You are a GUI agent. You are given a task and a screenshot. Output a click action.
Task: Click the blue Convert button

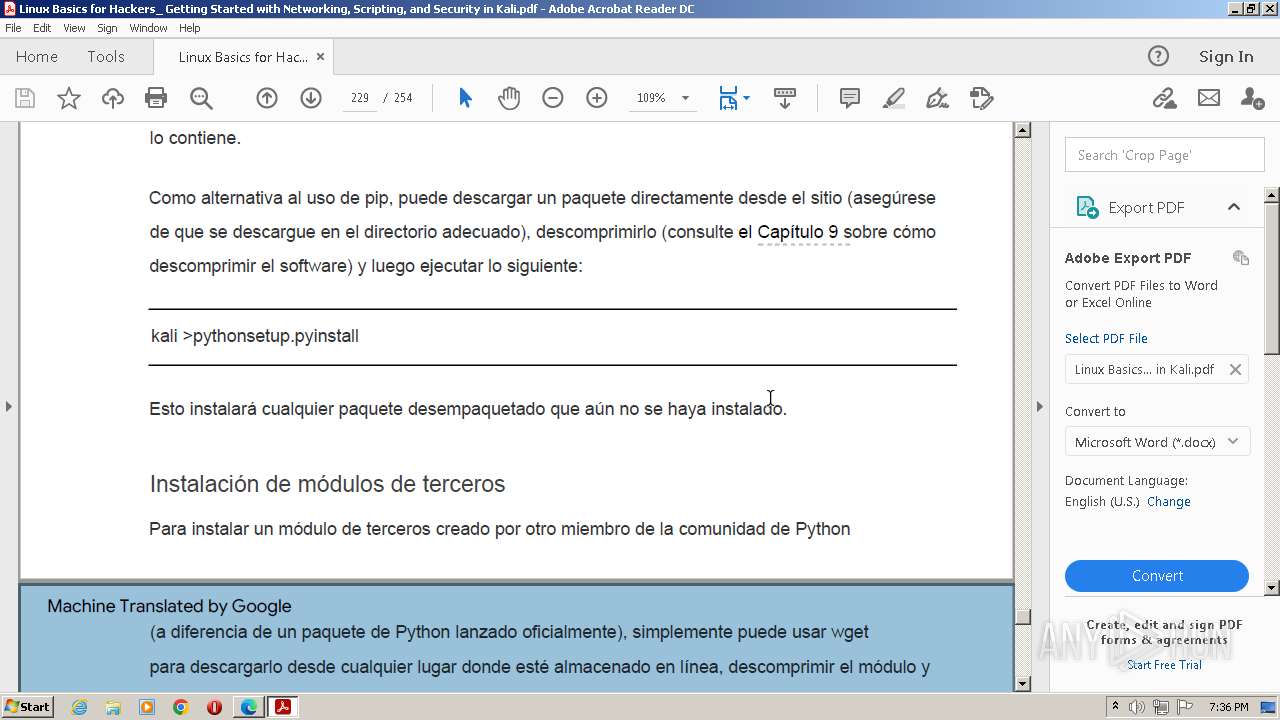coord(1157,576)
